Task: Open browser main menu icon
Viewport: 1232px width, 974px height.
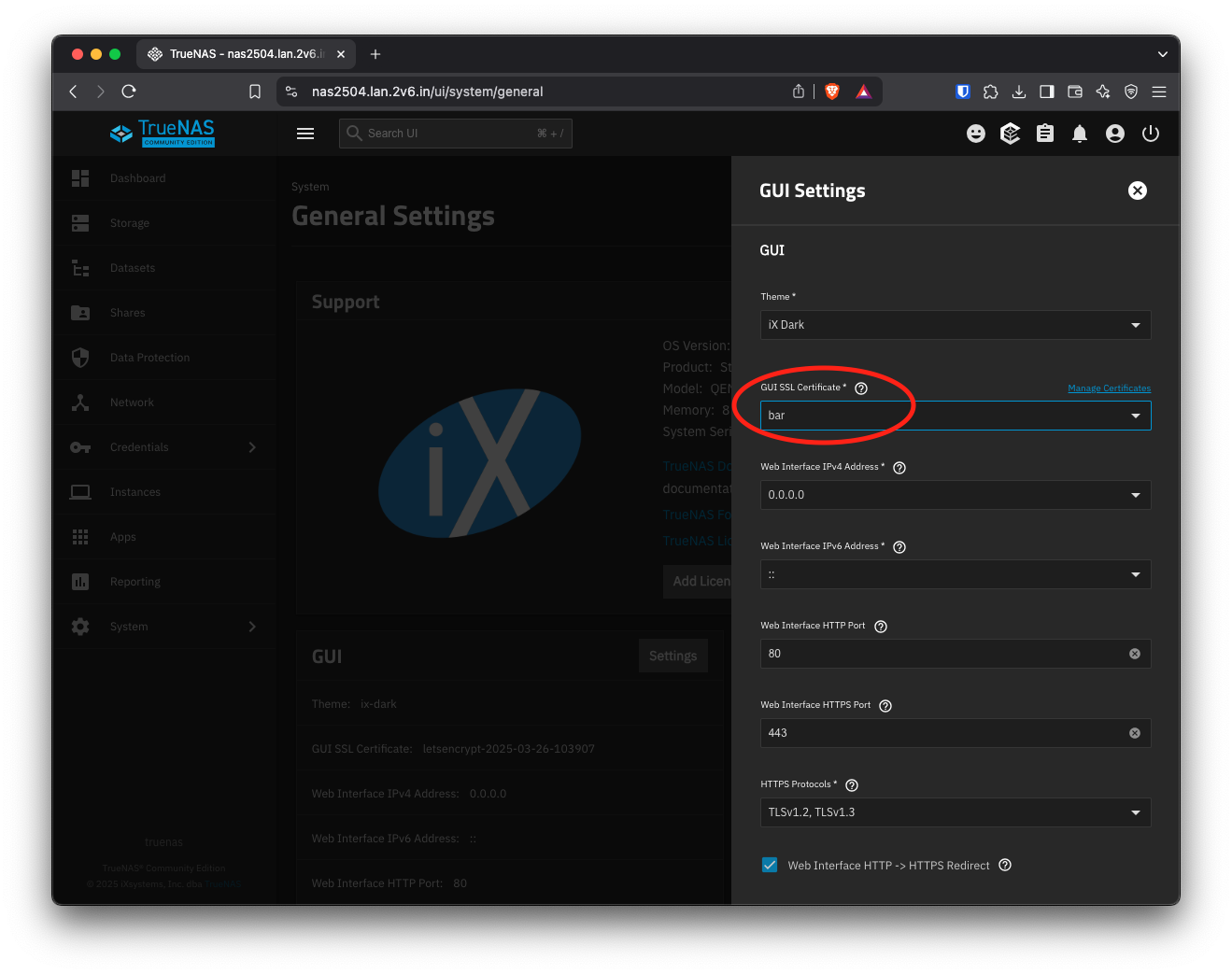Action: [x=1159, y=92]
